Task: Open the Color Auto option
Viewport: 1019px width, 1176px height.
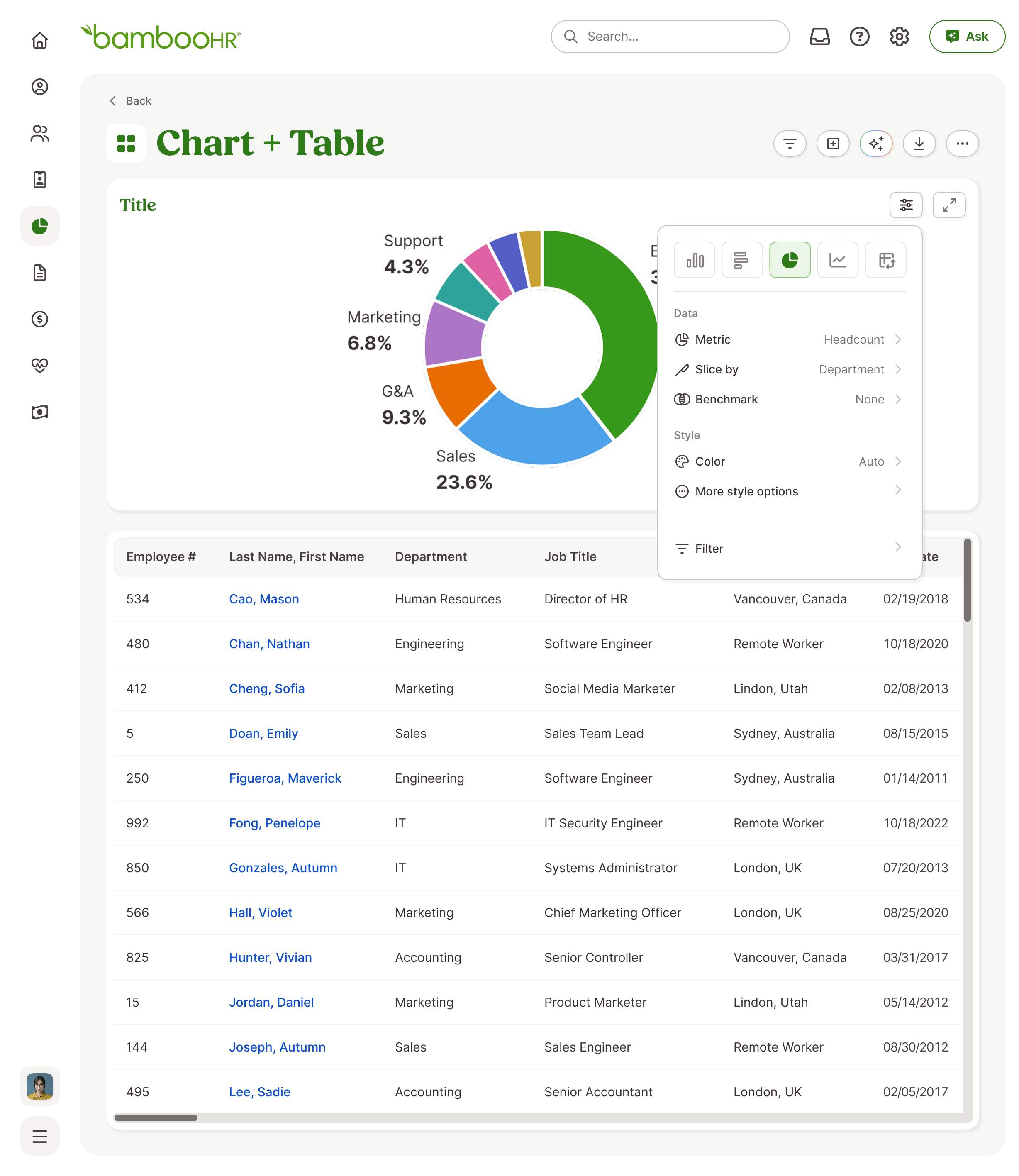Action: coord(789,462)
